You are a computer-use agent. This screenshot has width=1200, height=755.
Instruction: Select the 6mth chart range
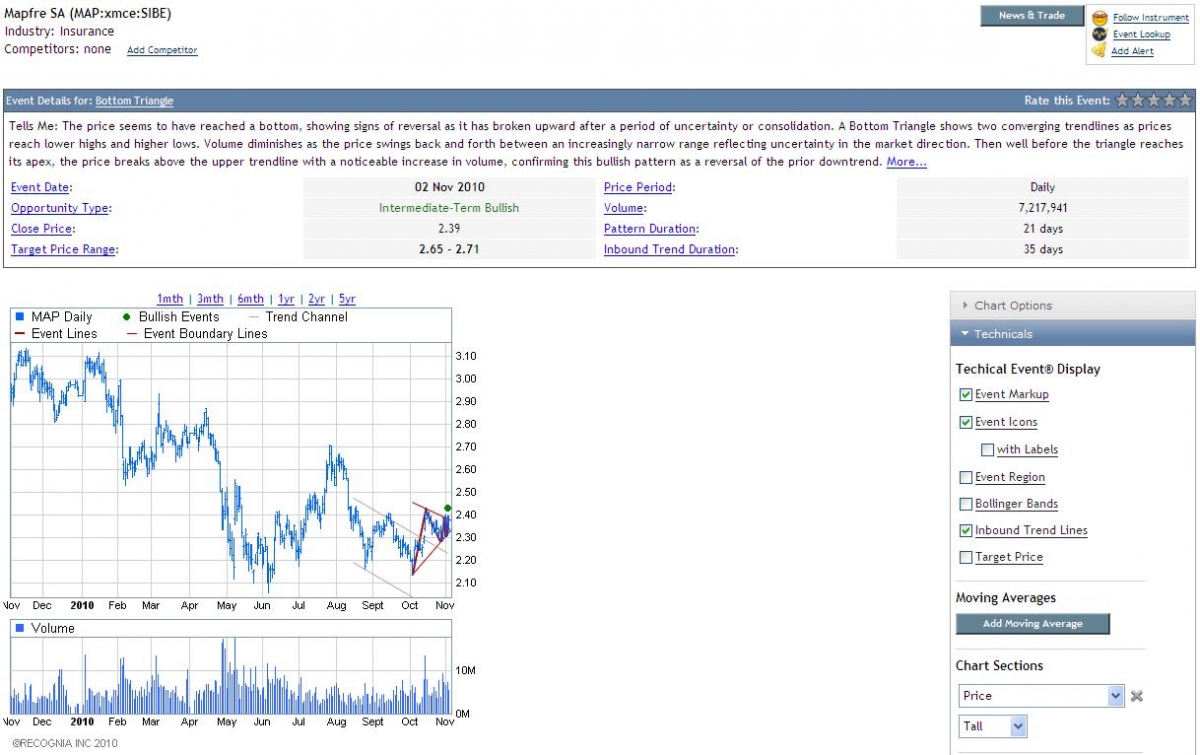[250, 299]
